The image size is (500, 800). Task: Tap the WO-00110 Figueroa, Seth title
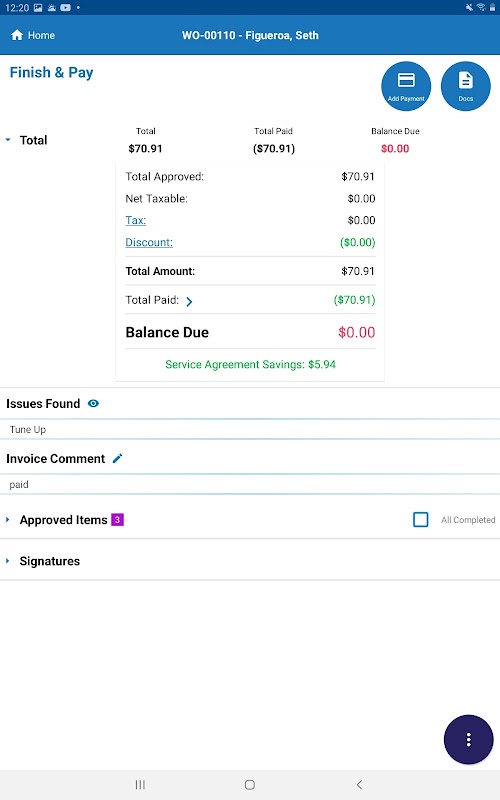pyautogui.click(x=250, y=35)
